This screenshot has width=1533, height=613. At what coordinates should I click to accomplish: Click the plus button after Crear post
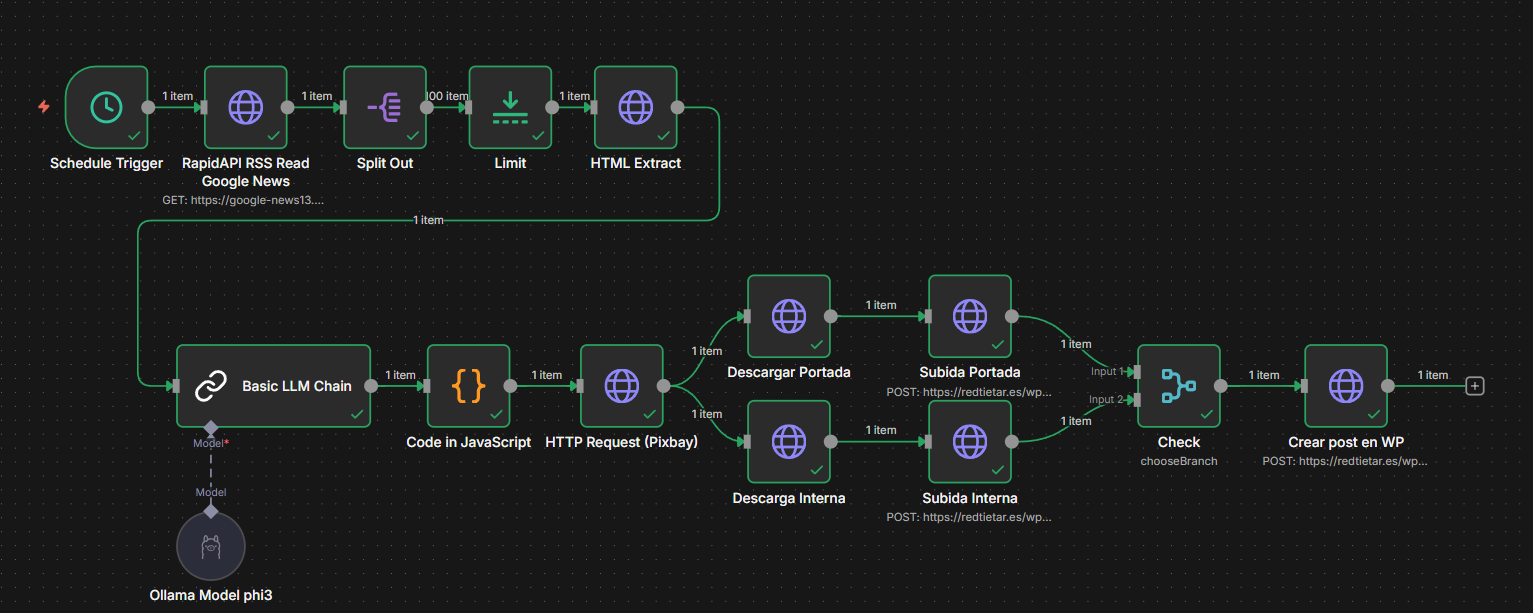pyautogui.click(x=1474, y=386)
